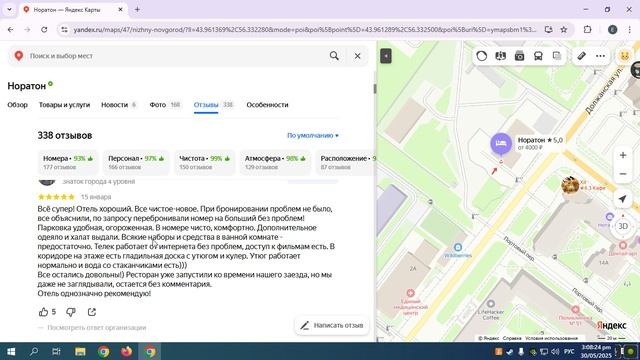This screenshot has height=360, width=640.
Task: Expand Посмотреть ответ организации
Action: point(96,327)
